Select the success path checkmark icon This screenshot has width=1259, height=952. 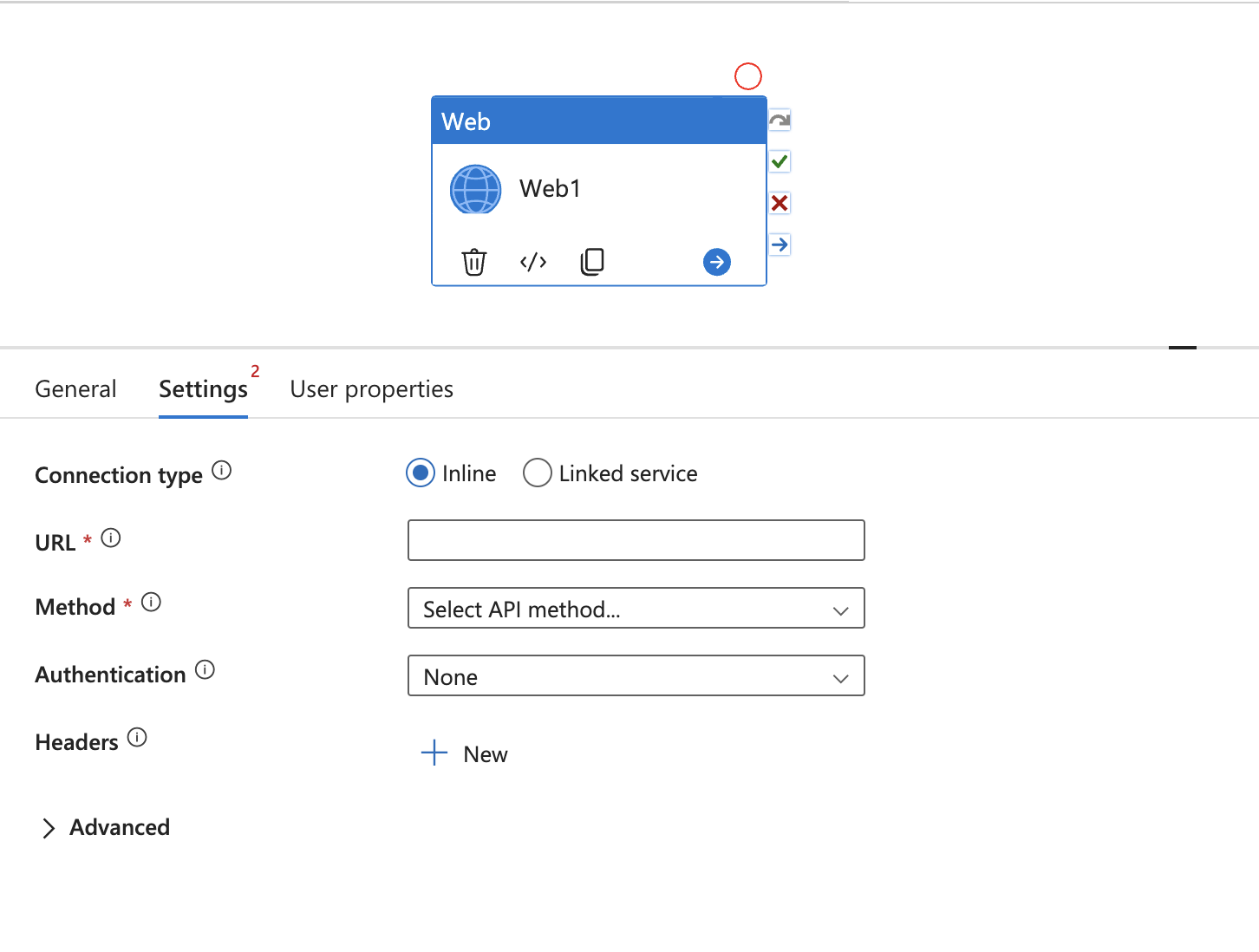pyautogui.click(x=779, y=161)
